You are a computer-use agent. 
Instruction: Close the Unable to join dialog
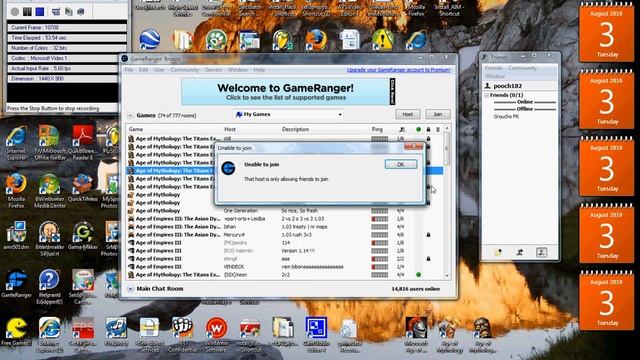coord(413,146)
